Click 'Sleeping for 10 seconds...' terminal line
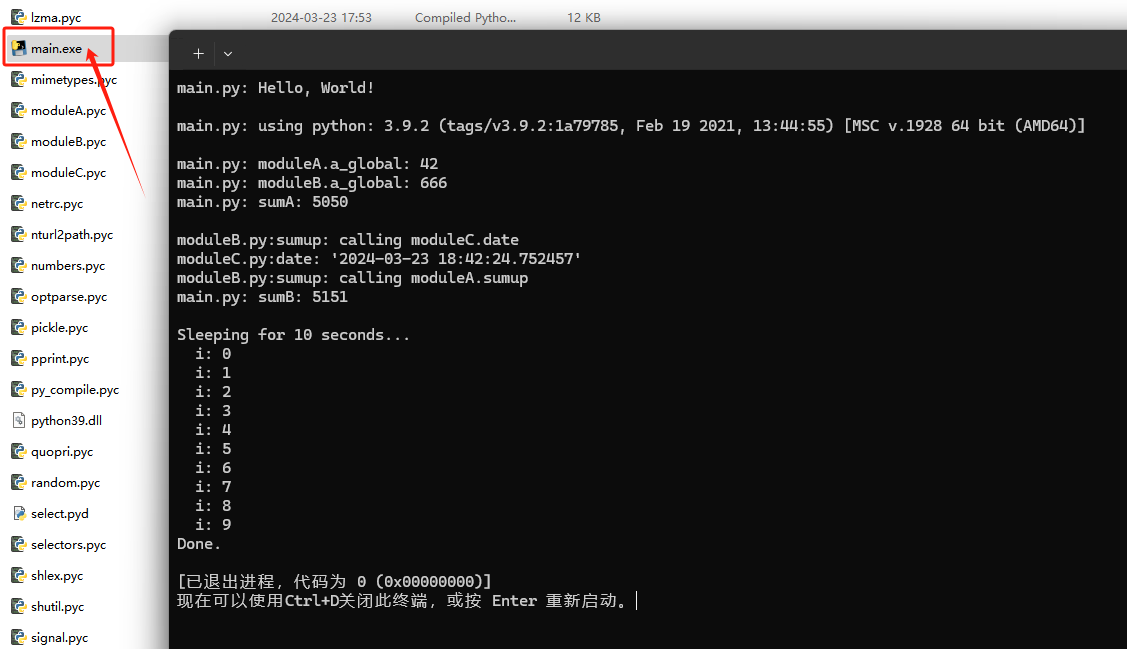1127x649 pixels. [x=293, y=335]
